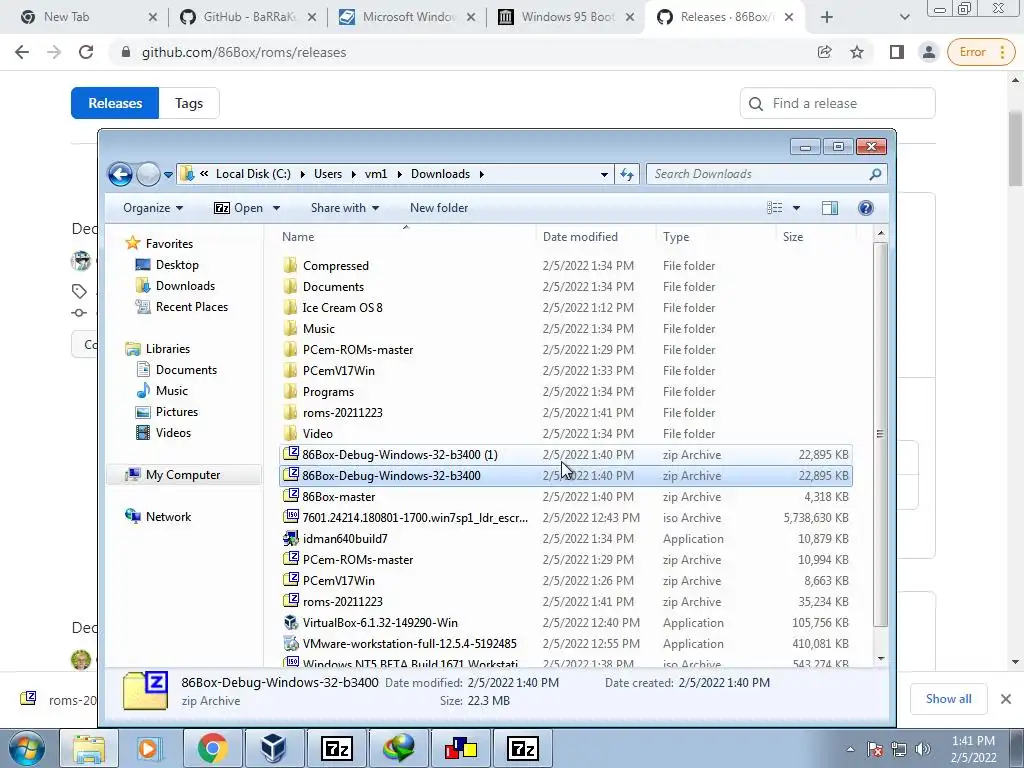
Task: Expand the Downloads breadcrumb arrow
Action: pos(482,174)
